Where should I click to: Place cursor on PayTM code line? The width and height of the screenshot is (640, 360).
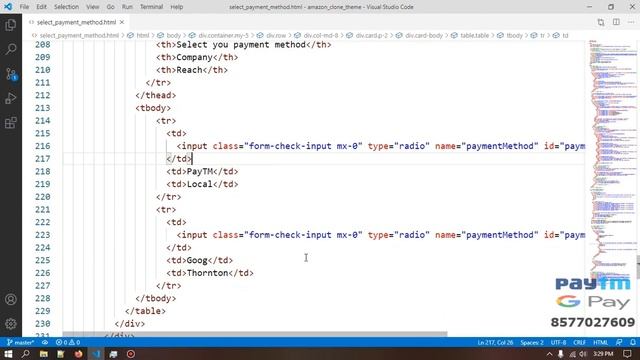(202, 171)
